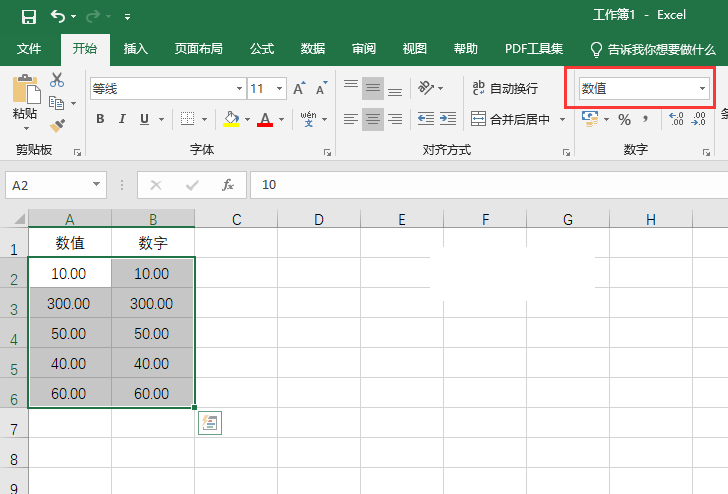Apply cell borders
Viewport: 728px width, 494px height.
click(188, 119)
